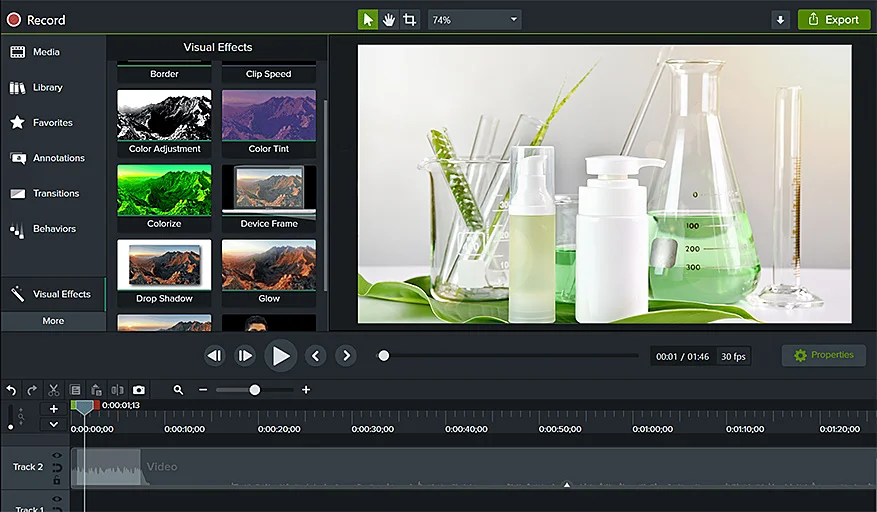Toggle Track 1 visibility eye
Viewport: 877px width, 512px height.
pos(56,499)
